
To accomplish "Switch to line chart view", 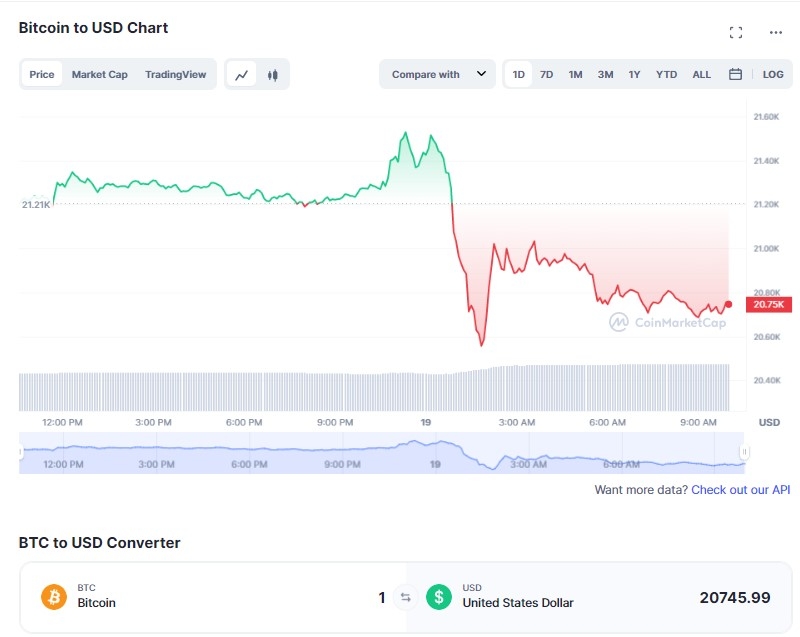I will pos(241,75).
